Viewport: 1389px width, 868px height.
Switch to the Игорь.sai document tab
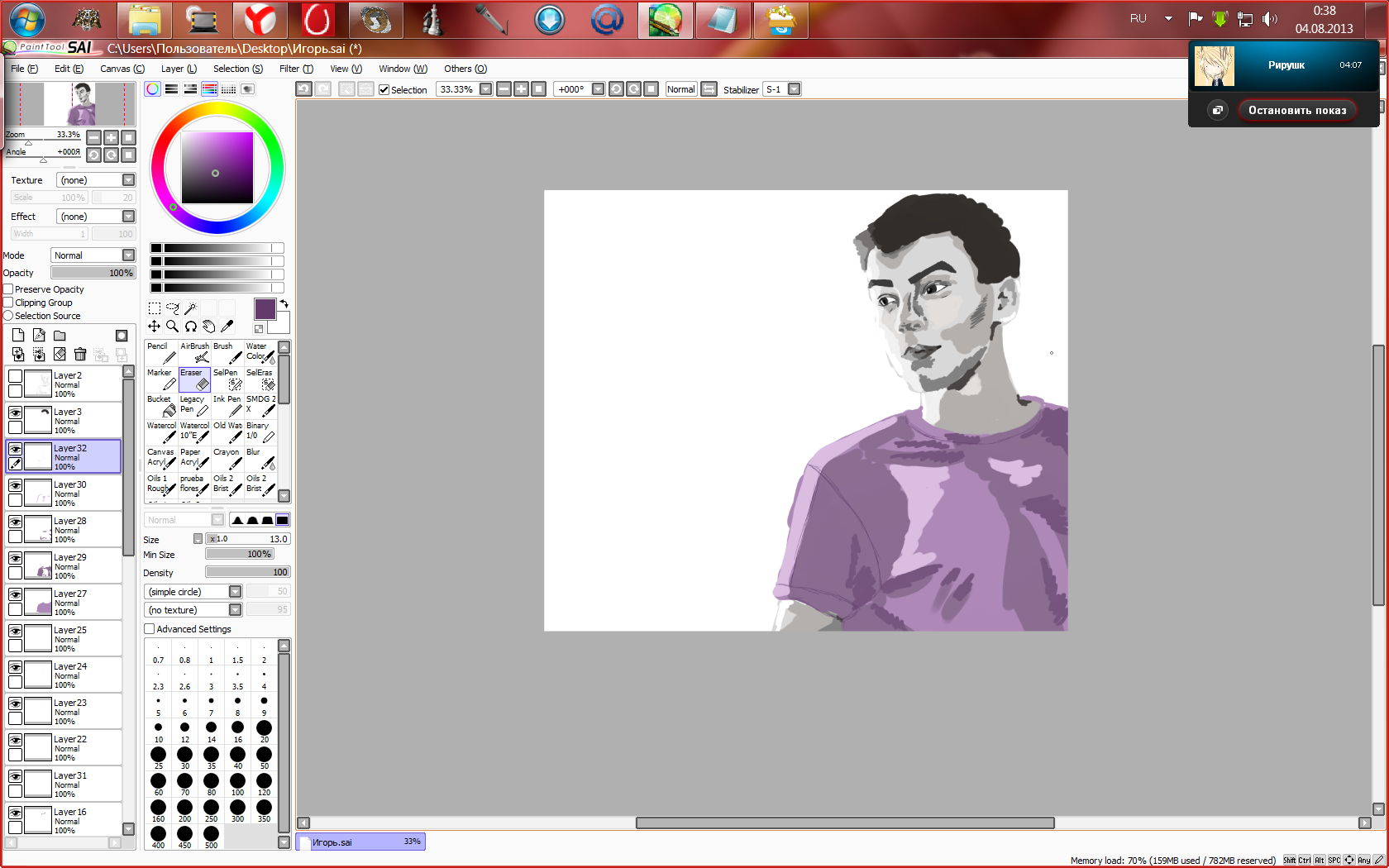(360, 842)
